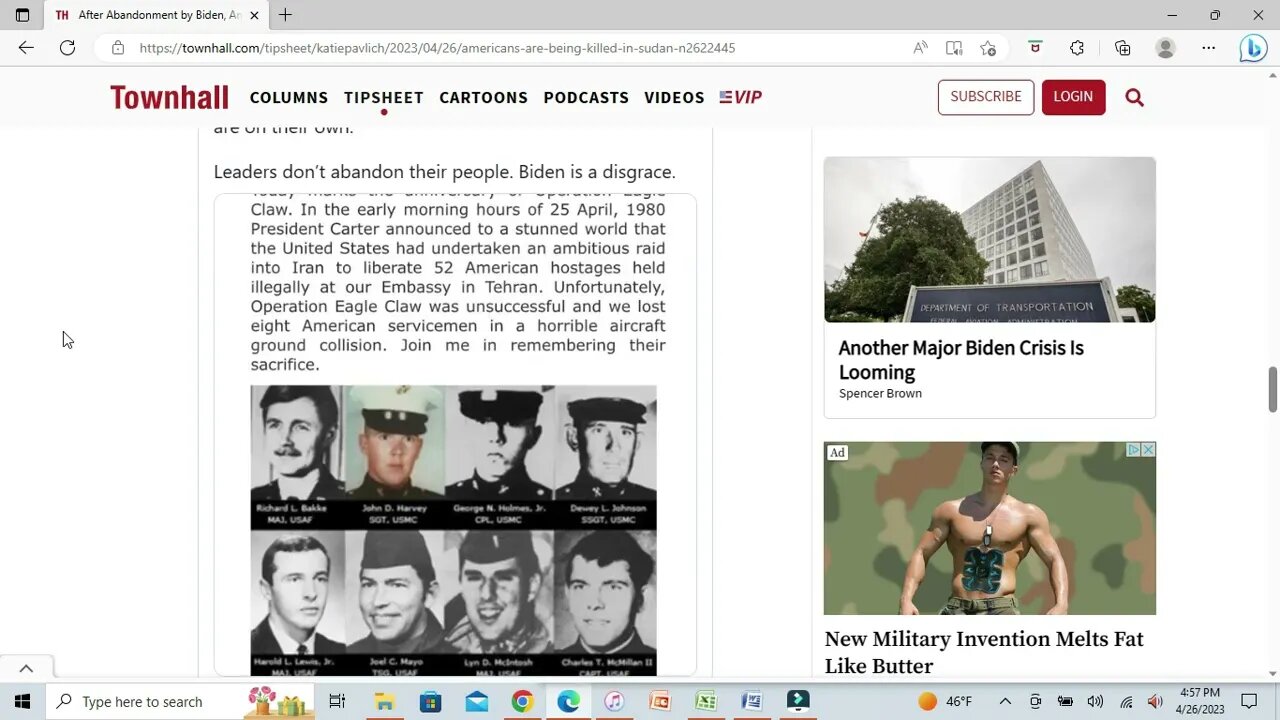Open the McAfee shield extension icon
1280x720 pixels.
click(1035, 47)
